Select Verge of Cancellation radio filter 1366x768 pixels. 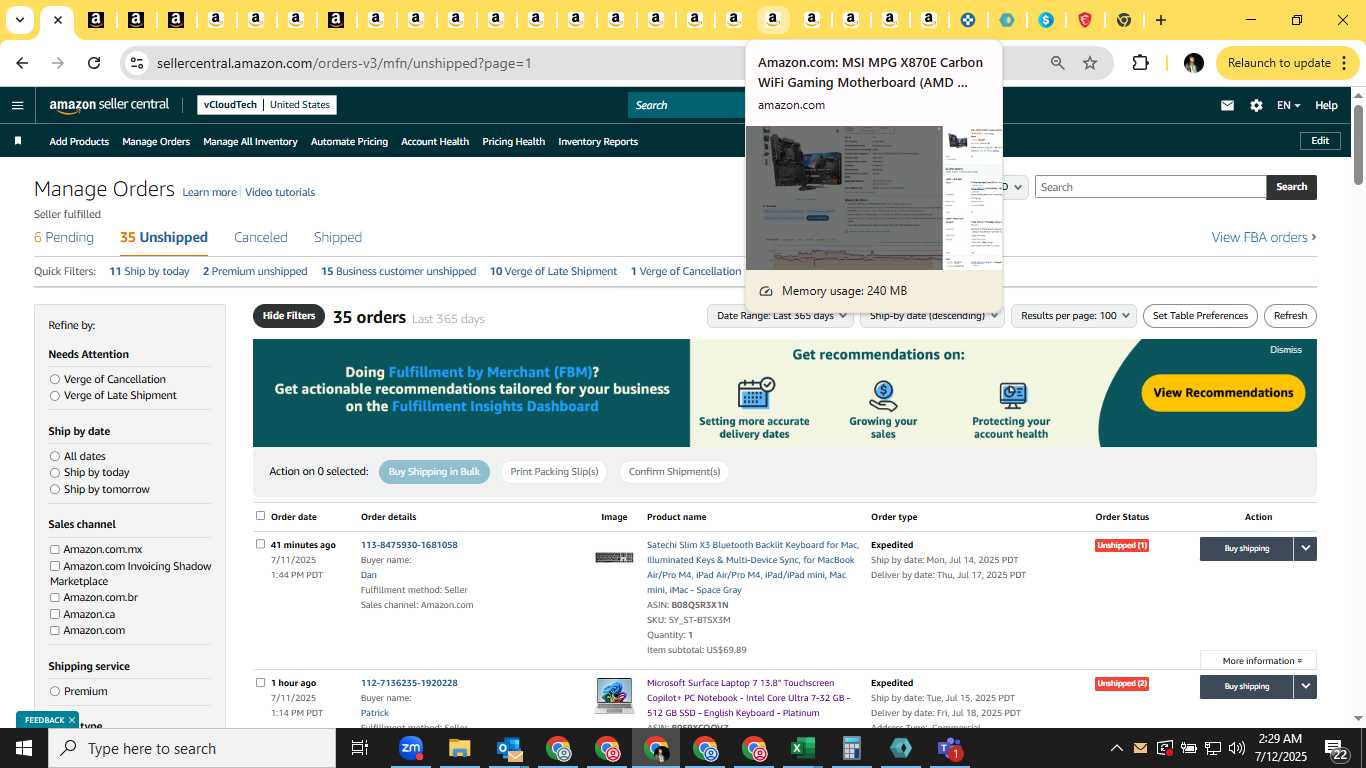click(55, 379)
